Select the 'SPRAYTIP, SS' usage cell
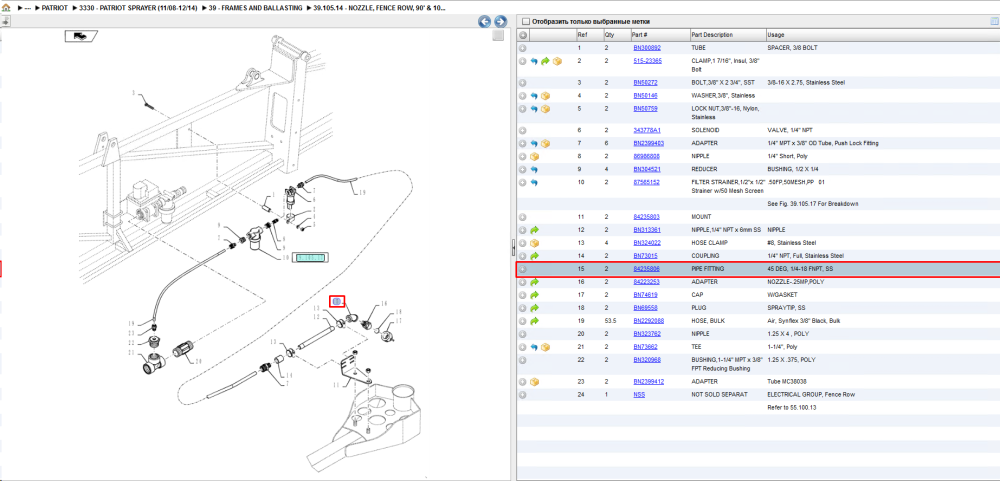Viewport: 1000px width, 481px height. click(x=786, y=308)
